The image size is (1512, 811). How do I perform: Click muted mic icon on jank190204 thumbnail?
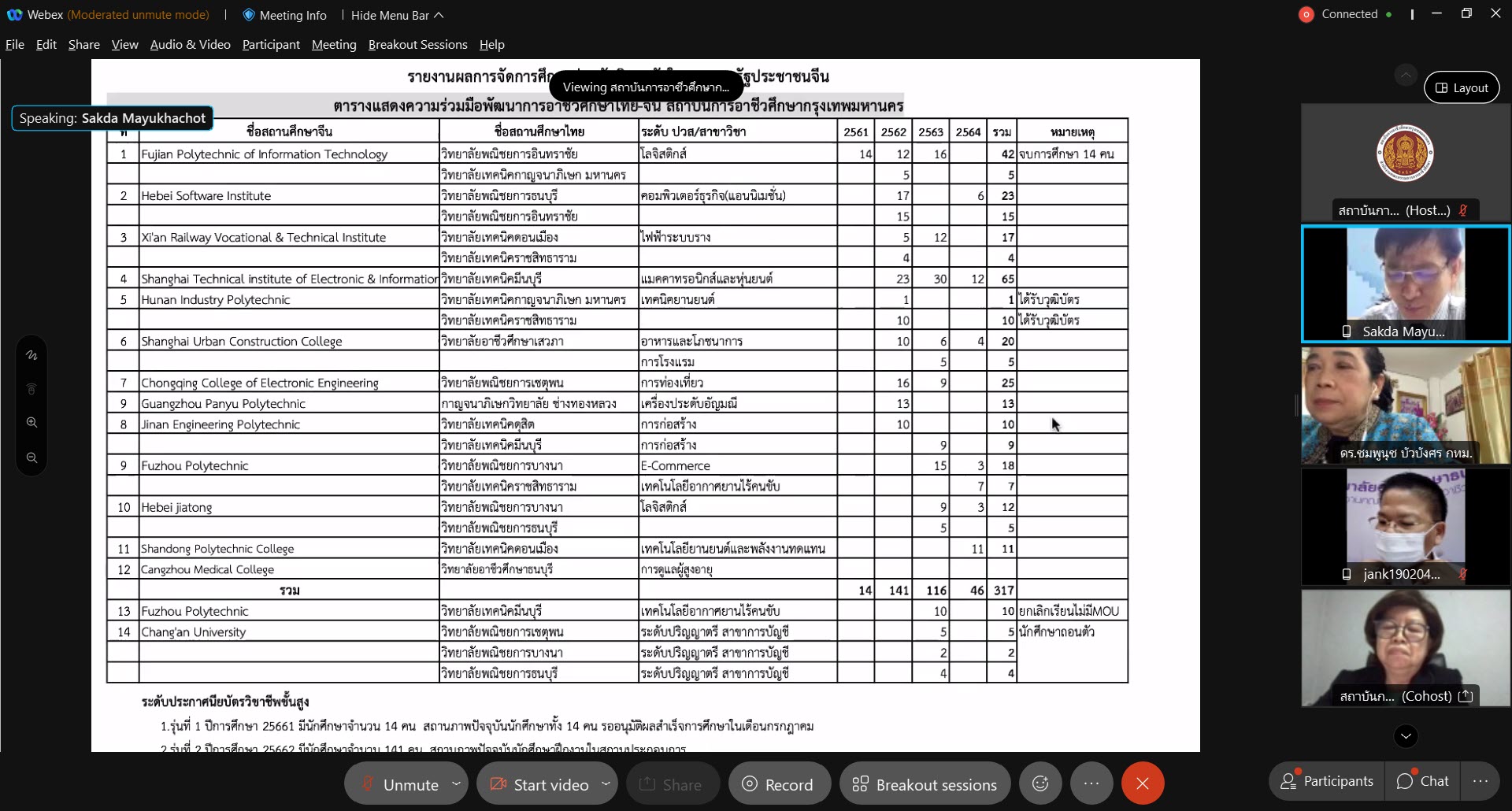pyautogui.click(x=1462, y=574)
